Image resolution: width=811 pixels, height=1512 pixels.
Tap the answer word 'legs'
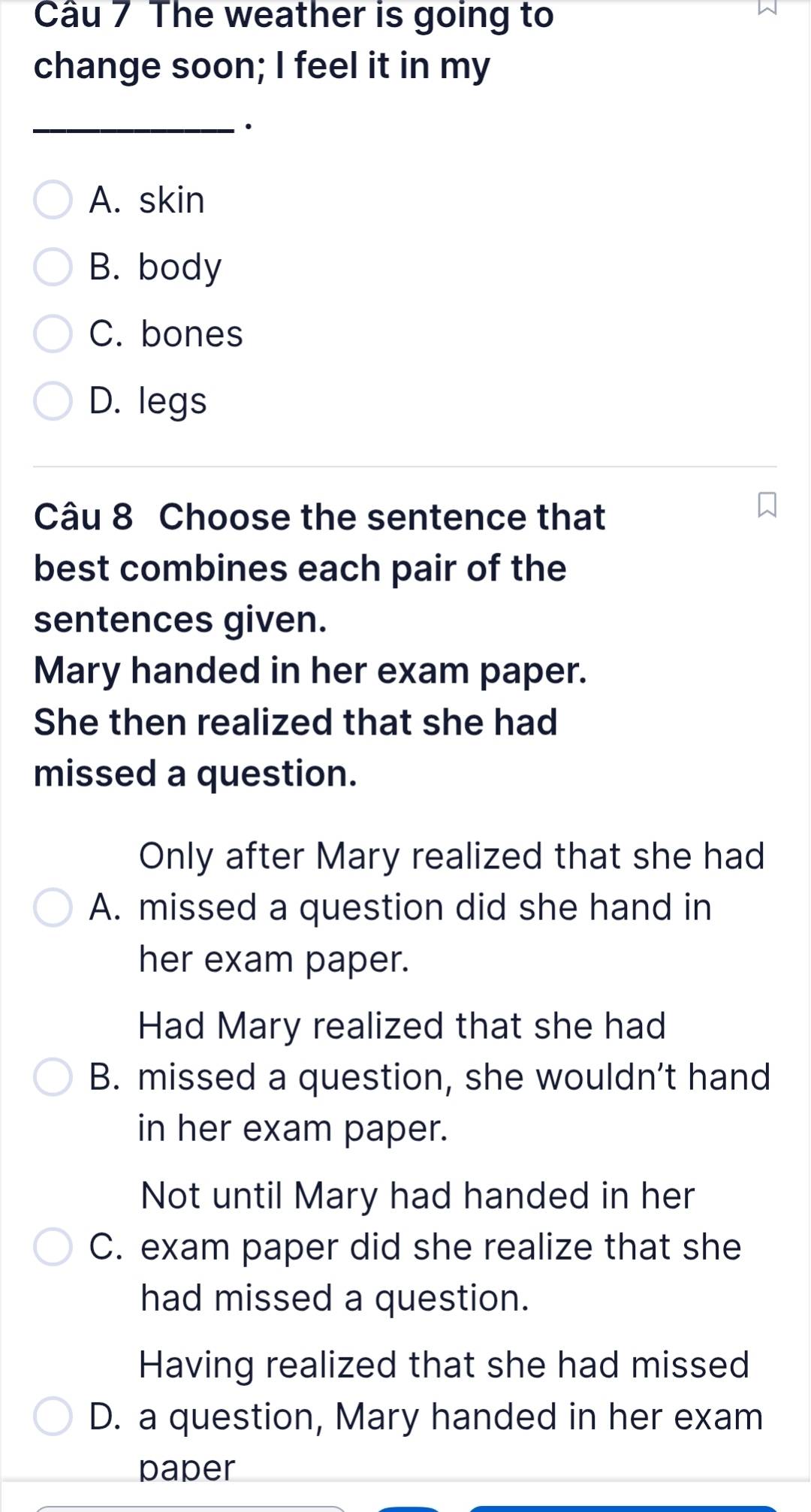(x=173, y=402)
